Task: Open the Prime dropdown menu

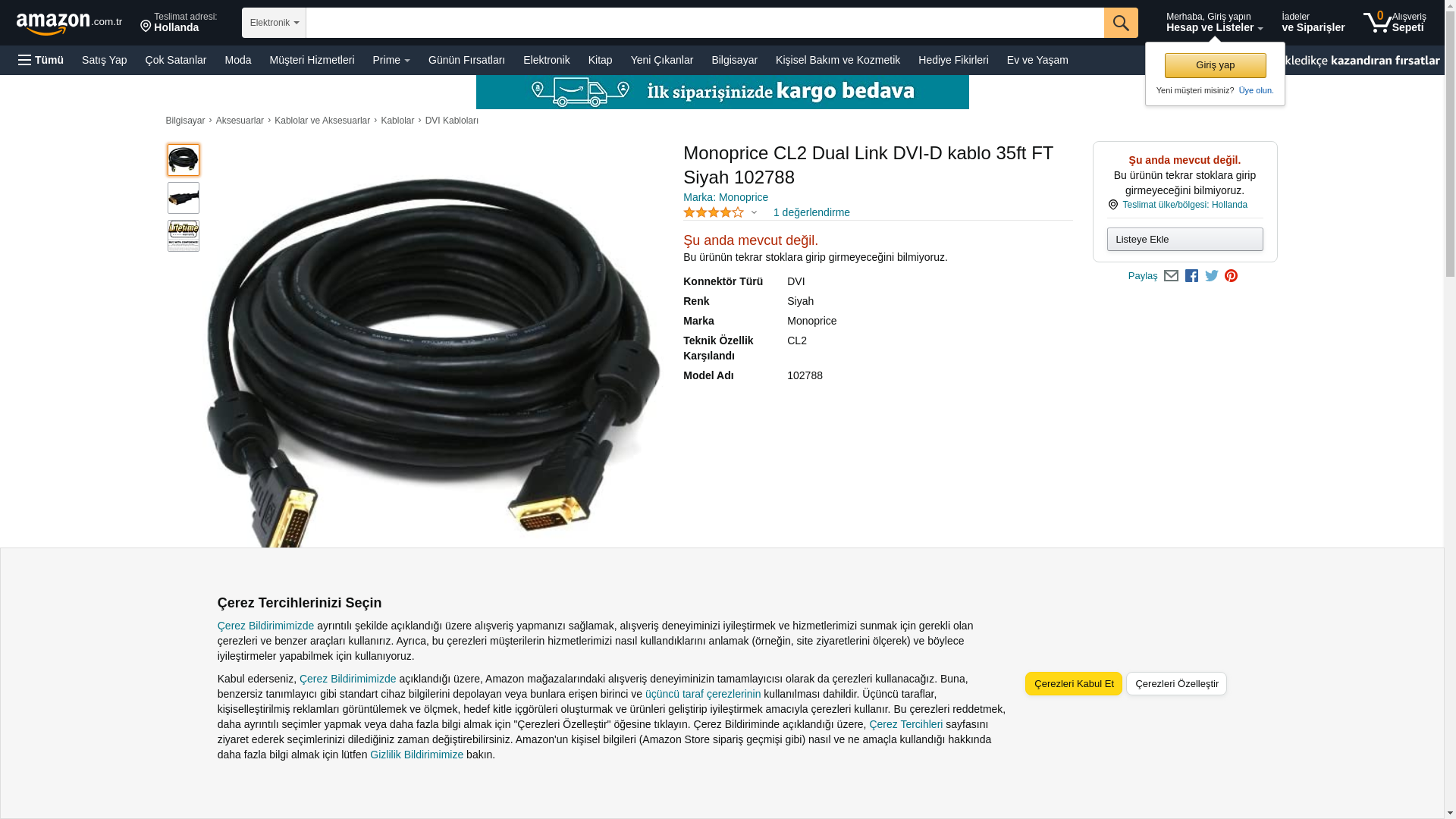Action: point(391,60)
